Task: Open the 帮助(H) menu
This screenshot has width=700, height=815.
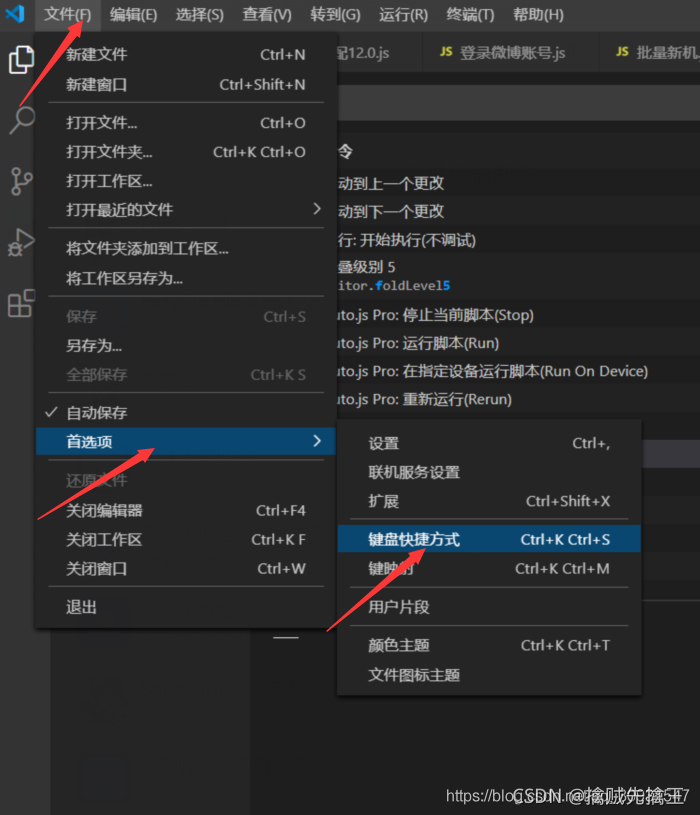Action: (538, 15)
